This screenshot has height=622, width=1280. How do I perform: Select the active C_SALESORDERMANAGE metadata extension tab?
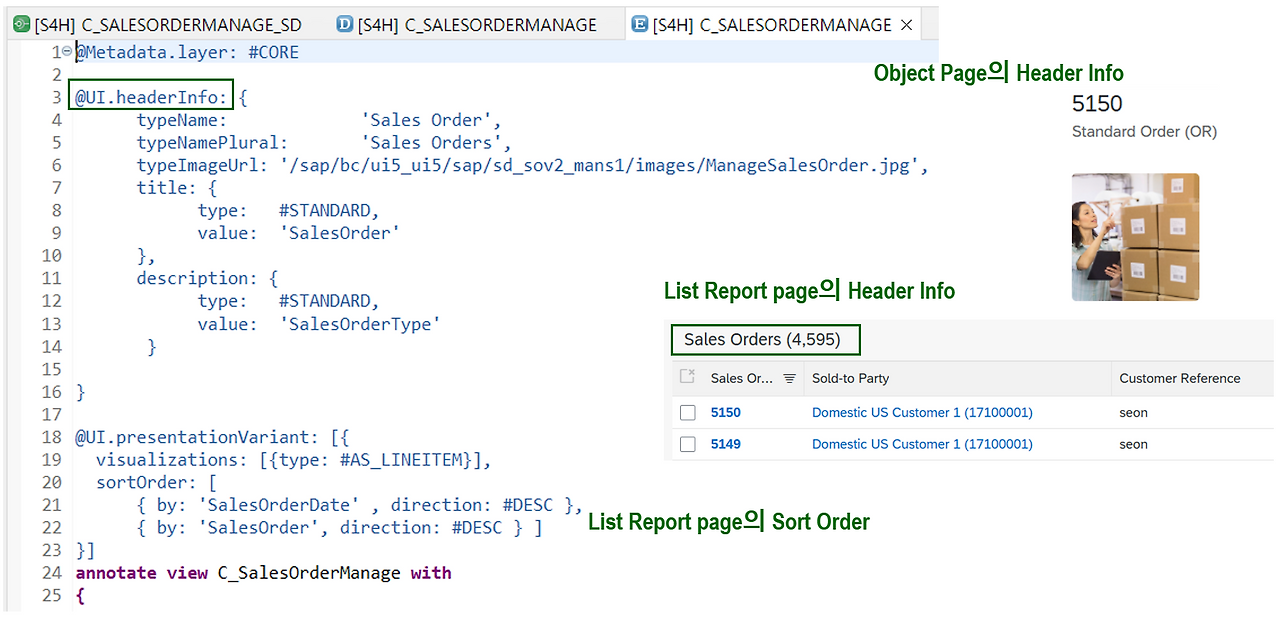coord(773,24)
